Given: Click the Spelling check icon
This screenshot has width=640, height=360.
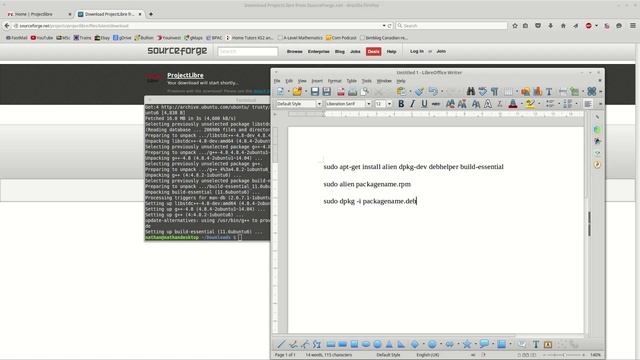Looking at the screenshot, I should point(482,91).
